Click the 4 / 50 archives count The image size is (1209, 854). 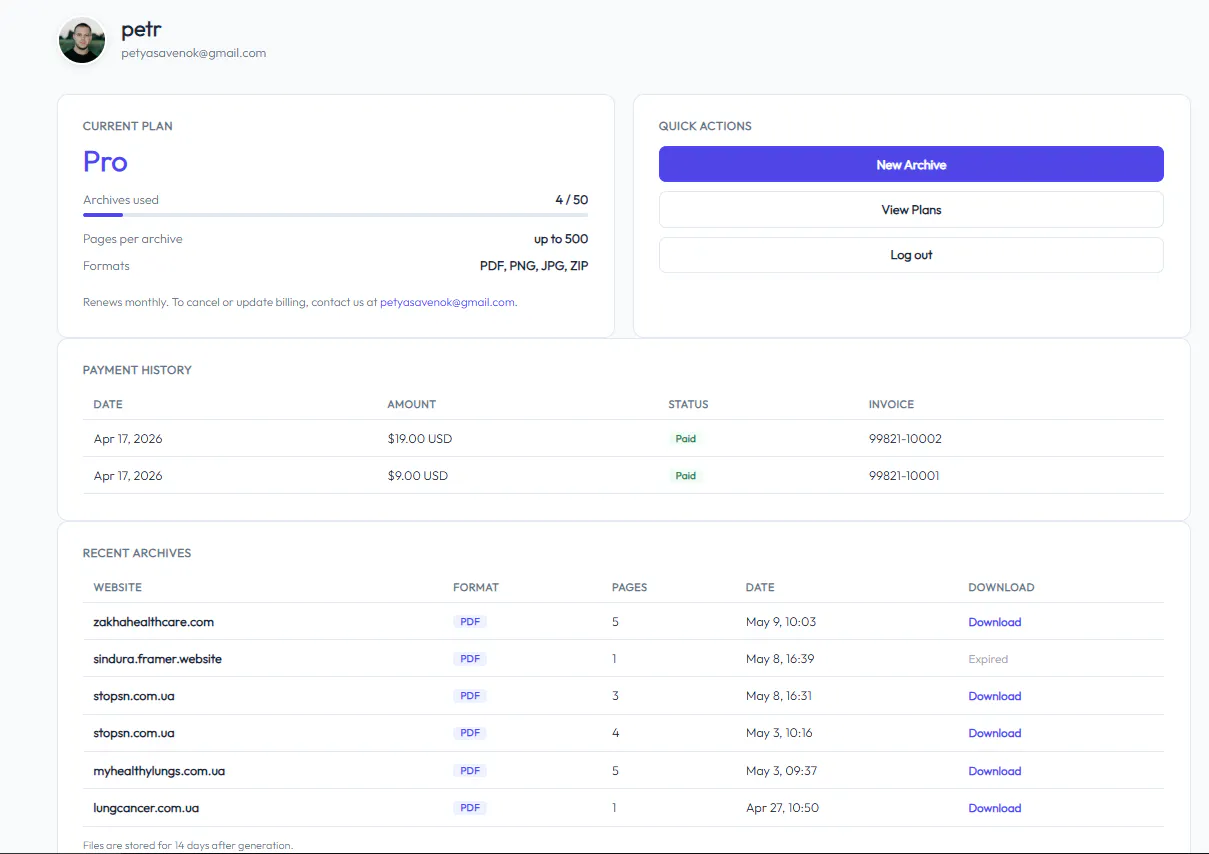[x=572, y=200]
